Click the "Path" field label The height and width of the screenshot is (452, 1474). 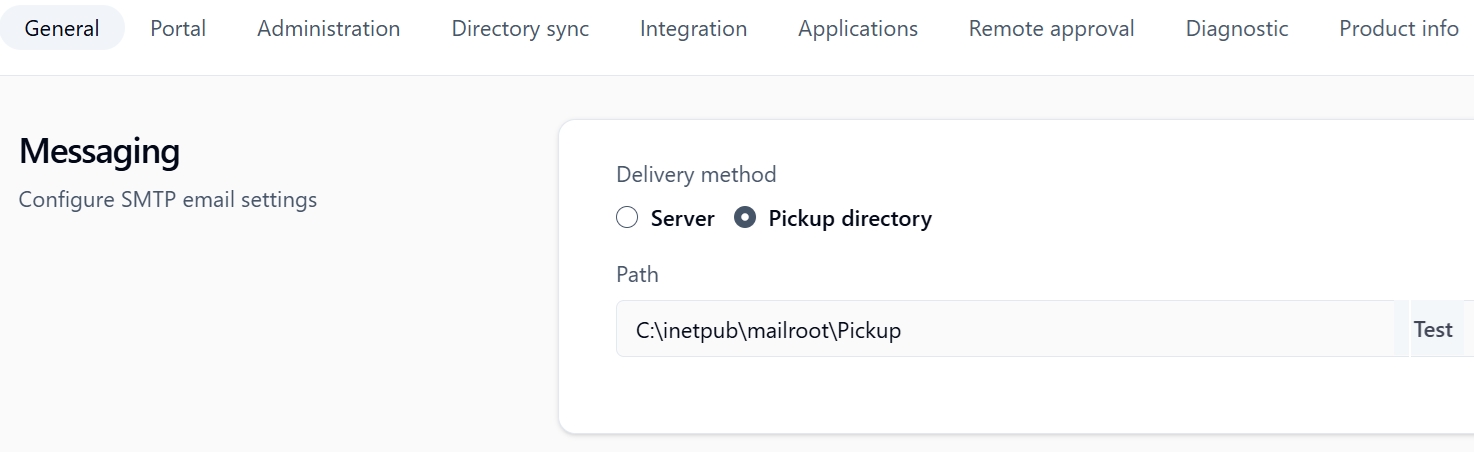tap(637, 274)
